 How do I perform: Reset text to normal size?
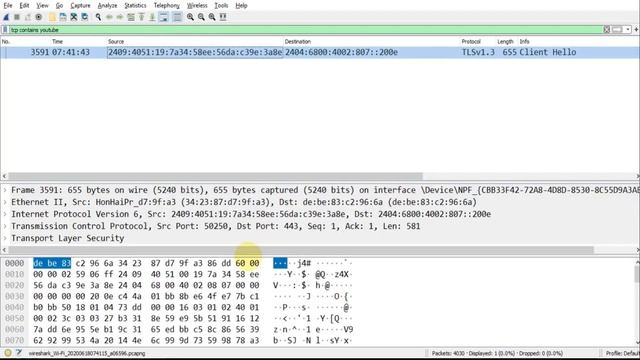pos(212,17)
